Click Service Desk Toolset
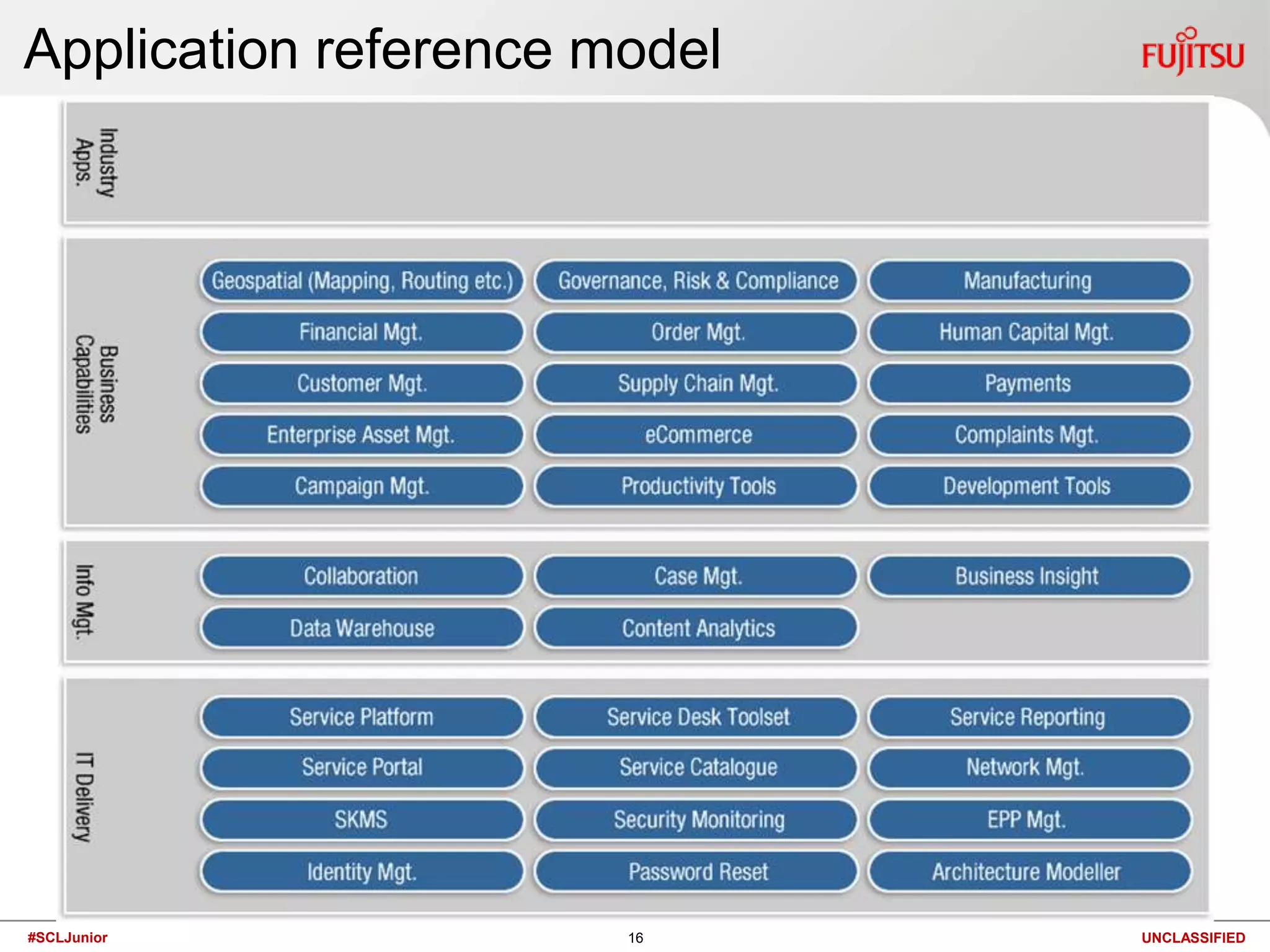Screen dimensions: 1270x952 tap(696, 717)
